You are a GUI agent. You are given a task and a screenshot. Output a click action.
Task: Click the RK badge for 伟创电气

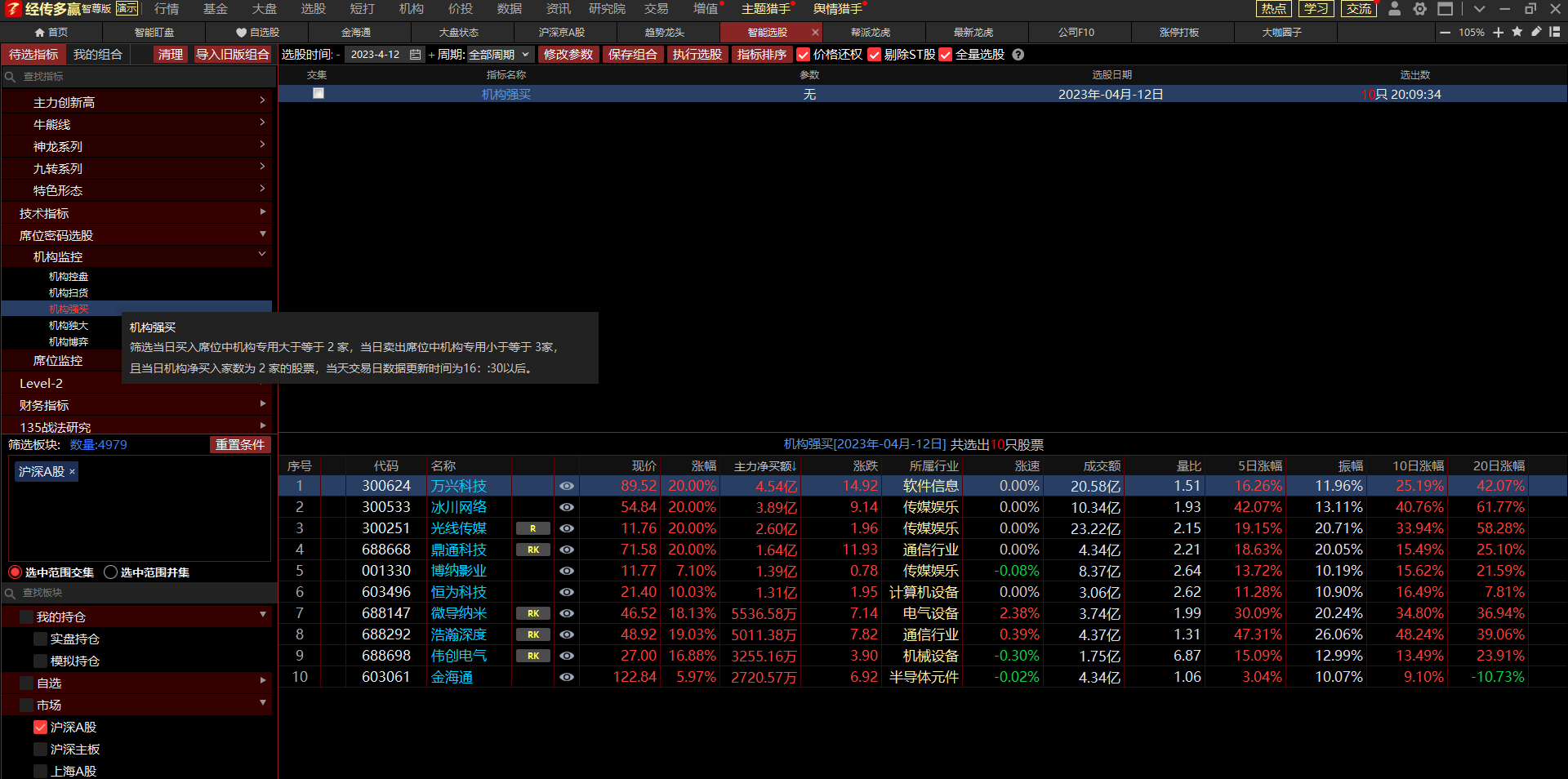pyautogui.click(x=533, y=656)
